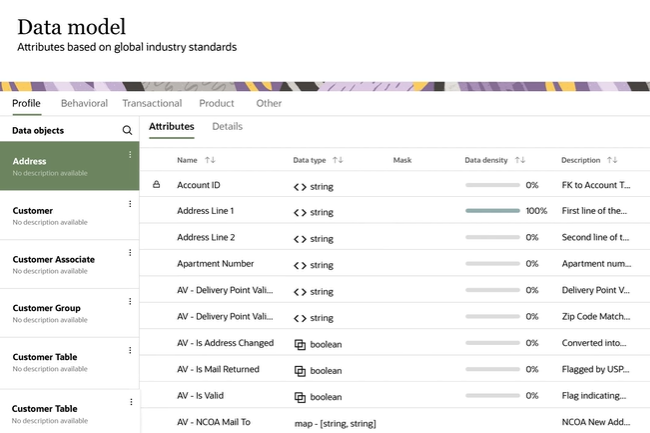650x433 pixels.
Task: Switch to Profile tab
Action: [27, 103]
